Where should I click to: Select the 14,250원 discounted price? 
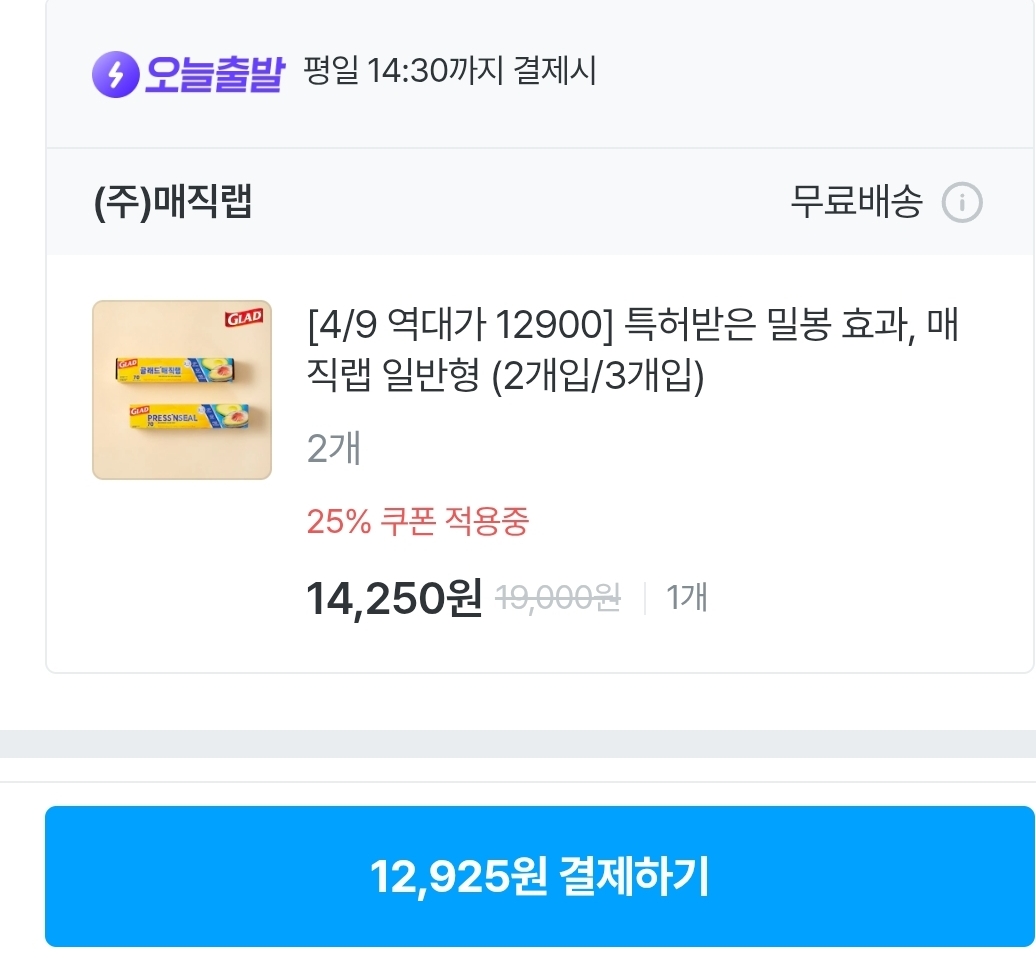click(x=394, y=598)
